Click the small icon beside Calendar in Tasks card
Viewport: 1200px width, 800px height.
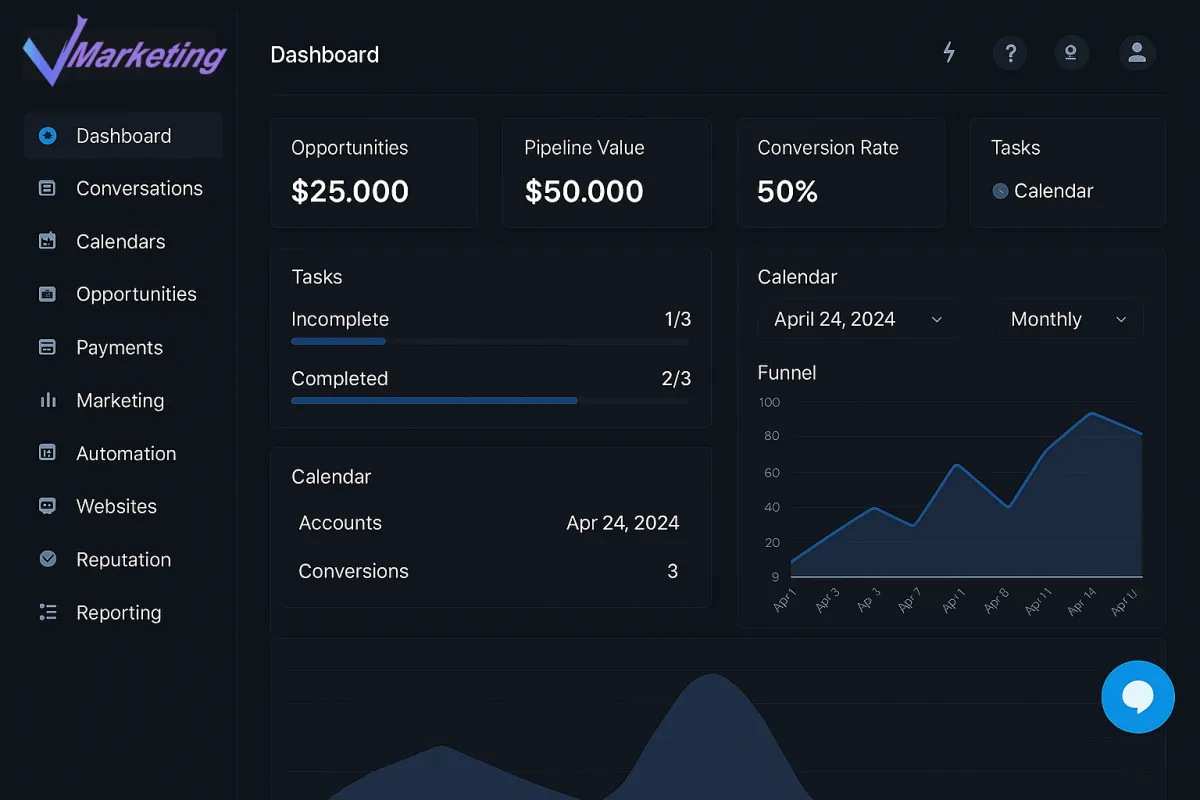coord(1000,191)
